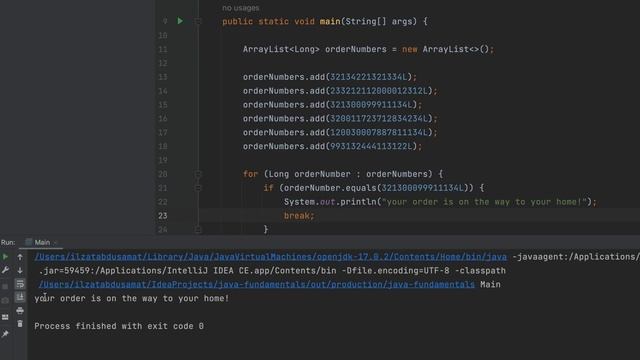The width and height of the screenshot is (640, 360).
Task: Click 'break;' on line 23
Action: point(299,216)
